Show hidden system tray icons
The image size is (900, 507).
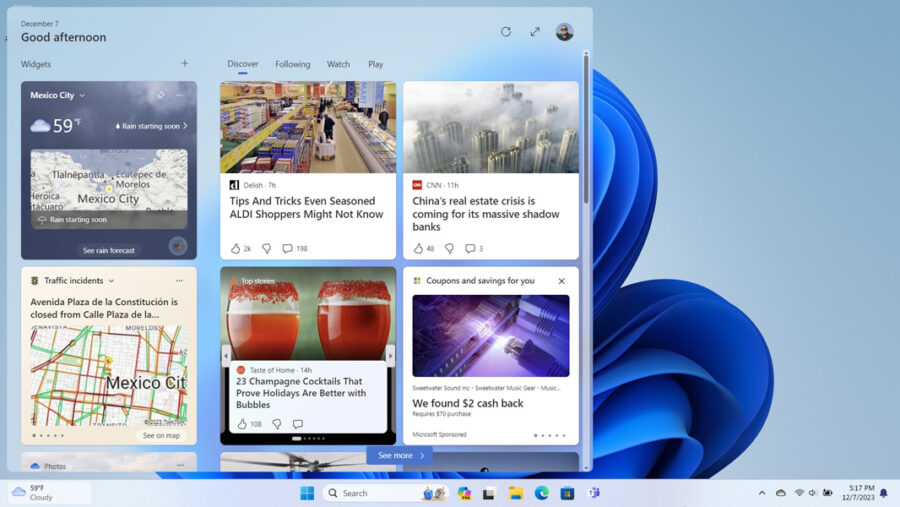point(762,493)
